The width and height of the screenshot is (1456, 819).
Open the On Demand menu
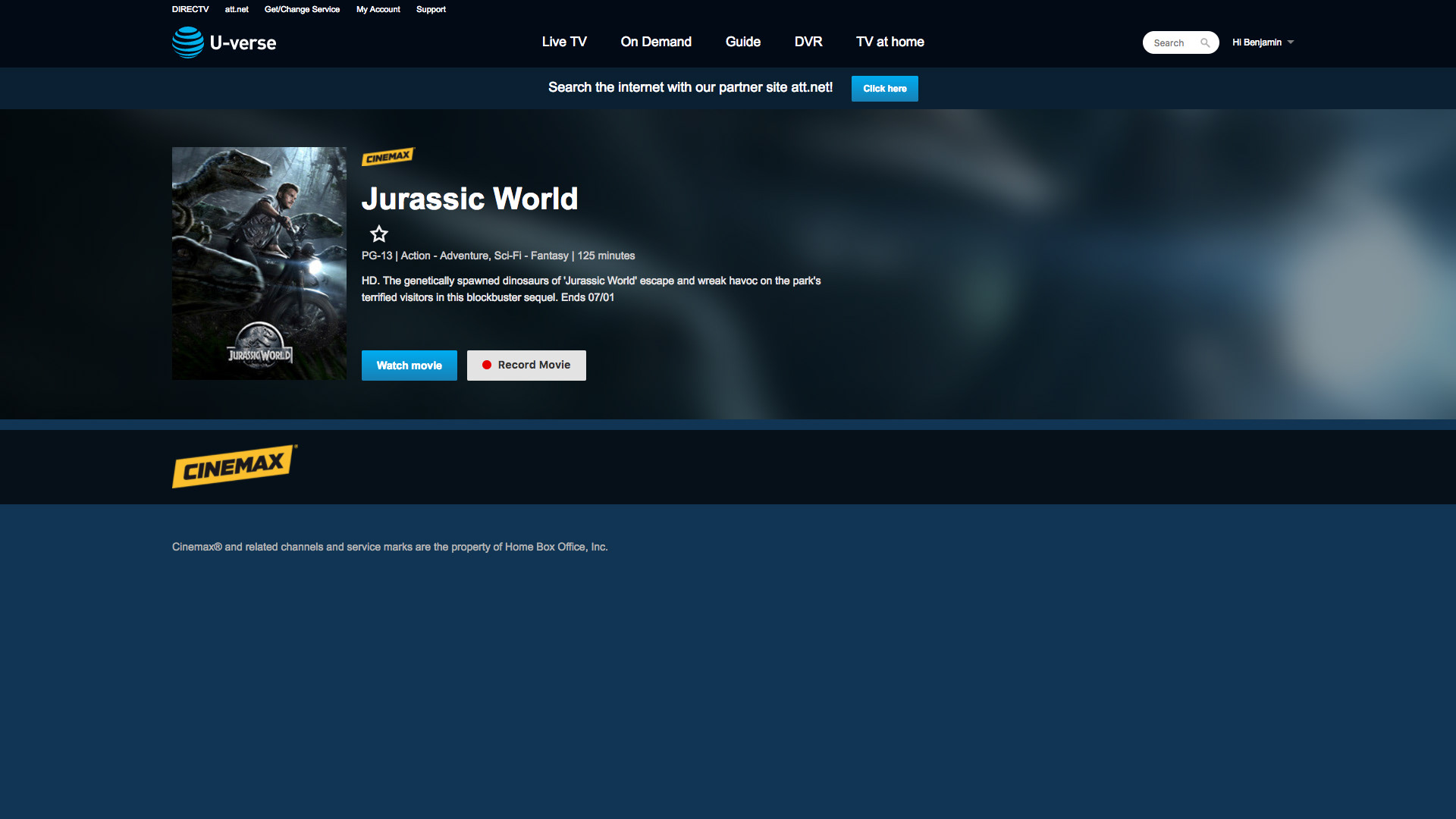click(x=656, y=42)
